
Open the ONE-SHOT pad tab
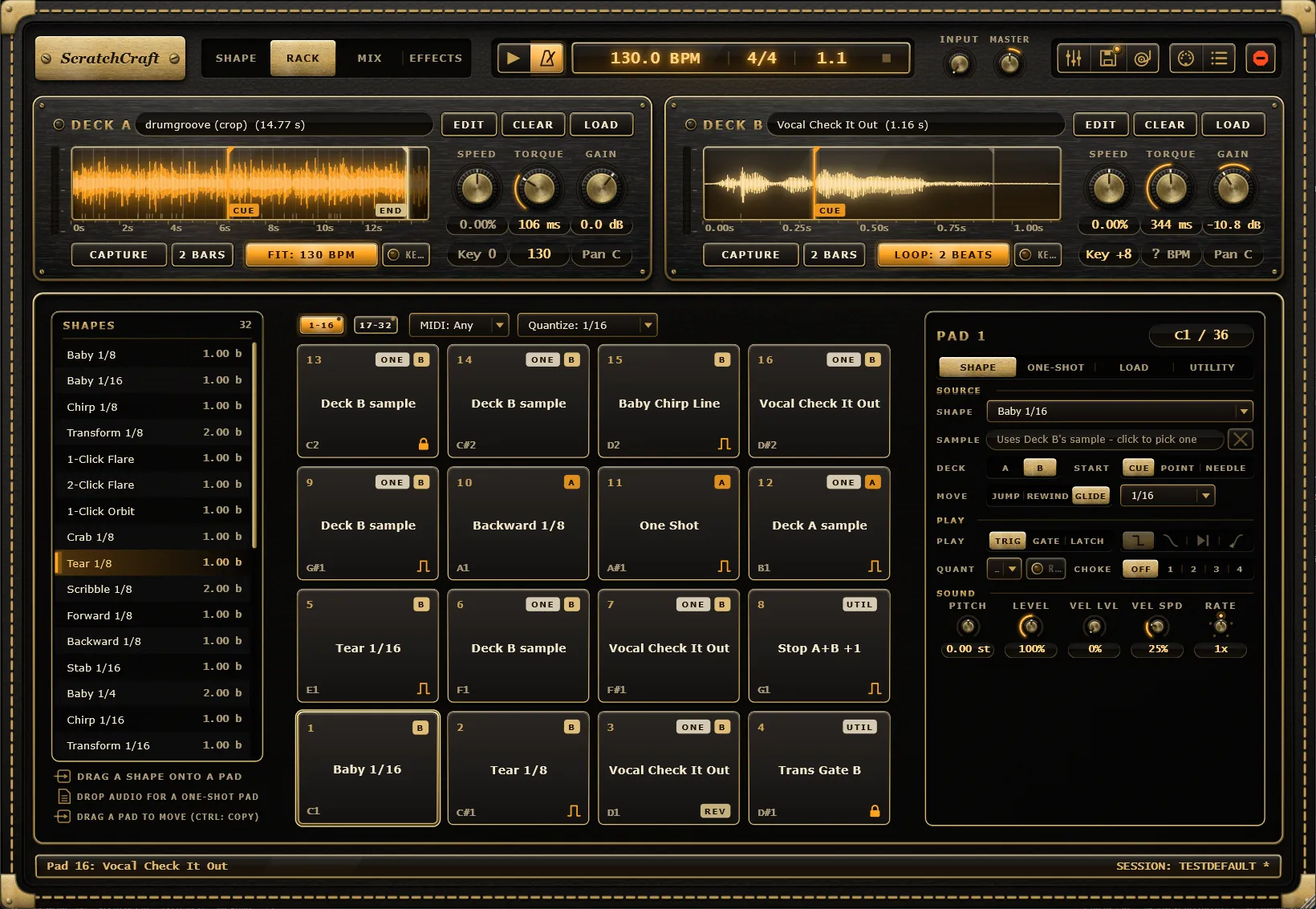coord(1055,367)
